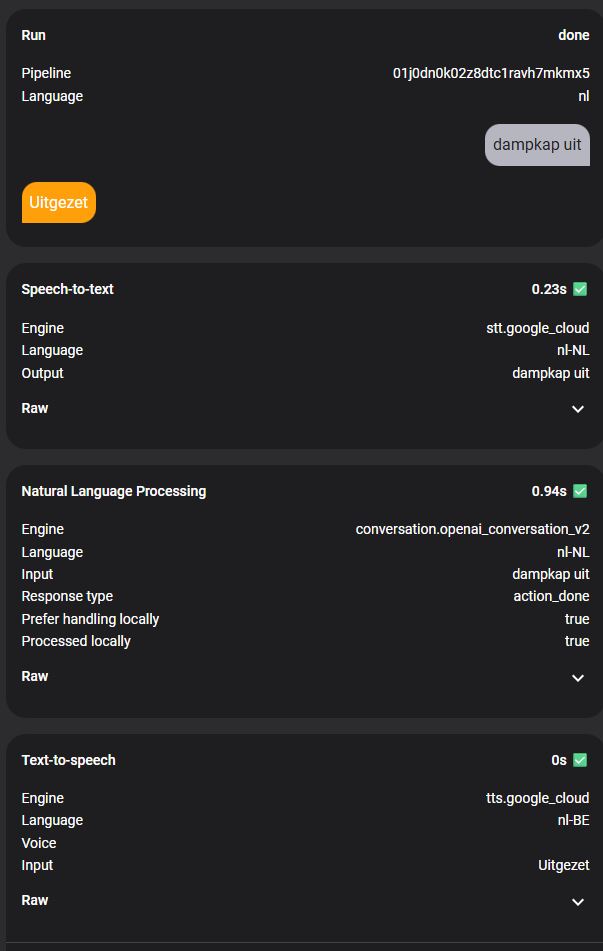The height and width of the screenshot is (951, 603).
Task: Click conversation.openai_conversation_v2 engine value
Action: (x=472, y=529)
